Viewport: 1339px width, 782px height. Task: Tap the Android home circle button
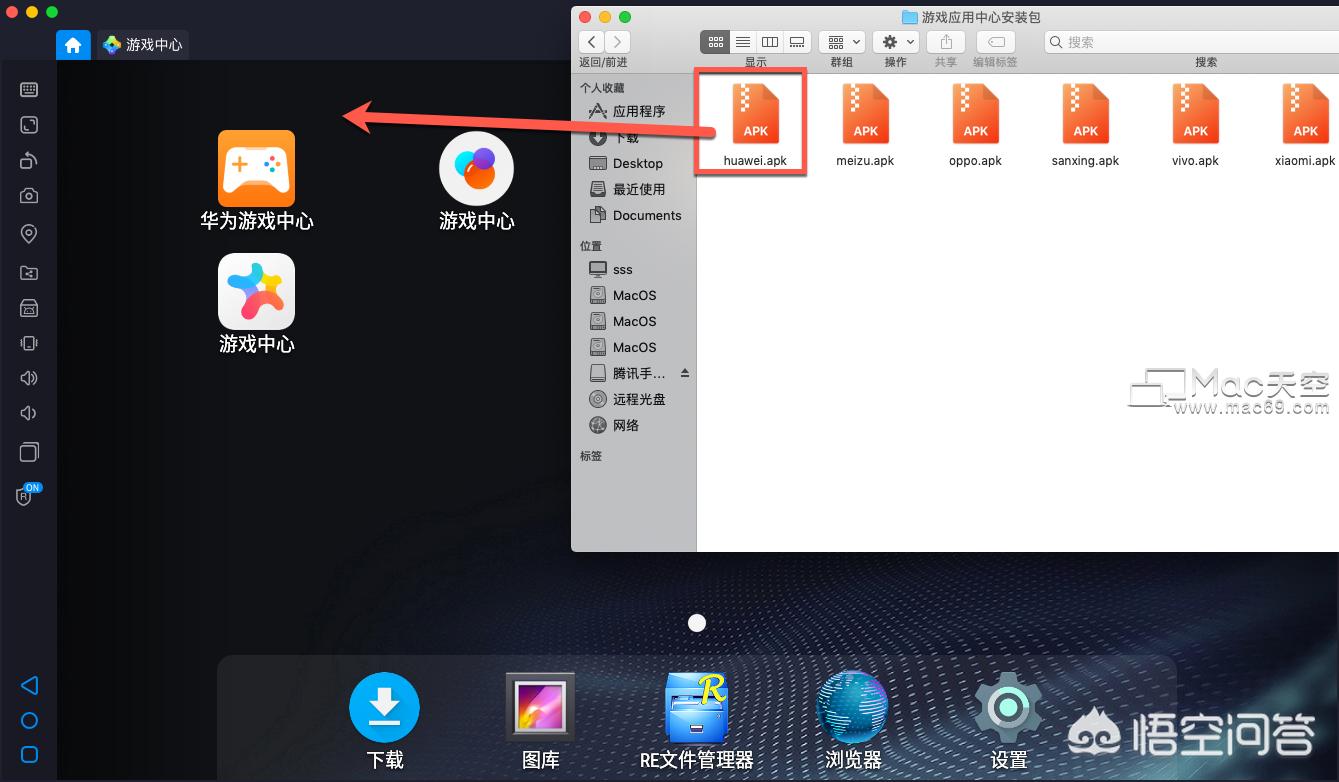click(29, 721)
